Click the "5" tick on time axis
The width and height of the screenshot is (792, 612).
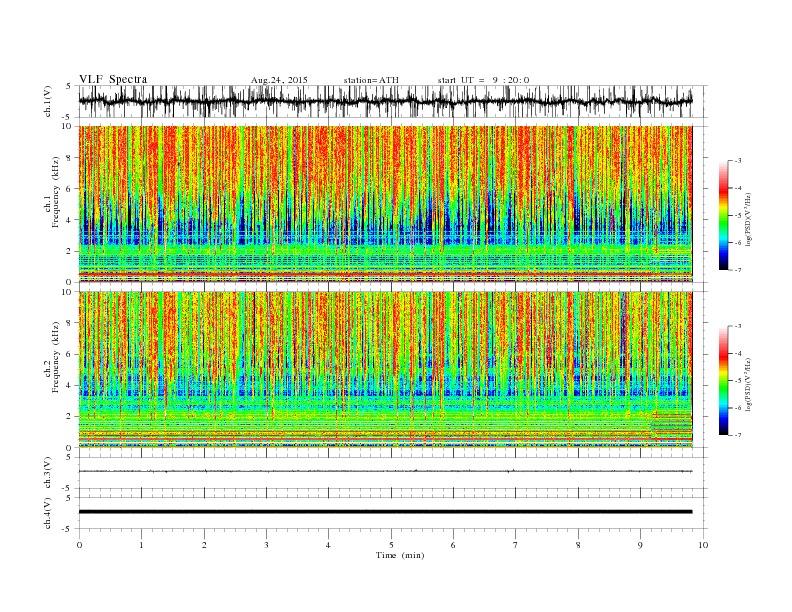(391, 545)
